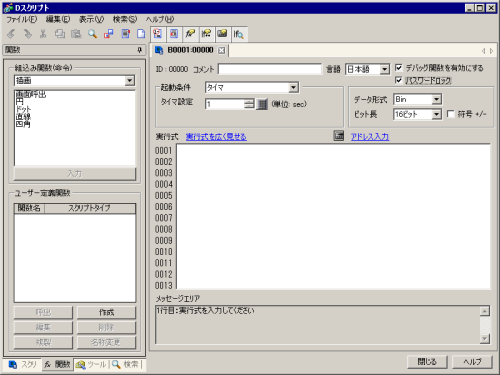Click the 実行式を広く見せる link

216,137
